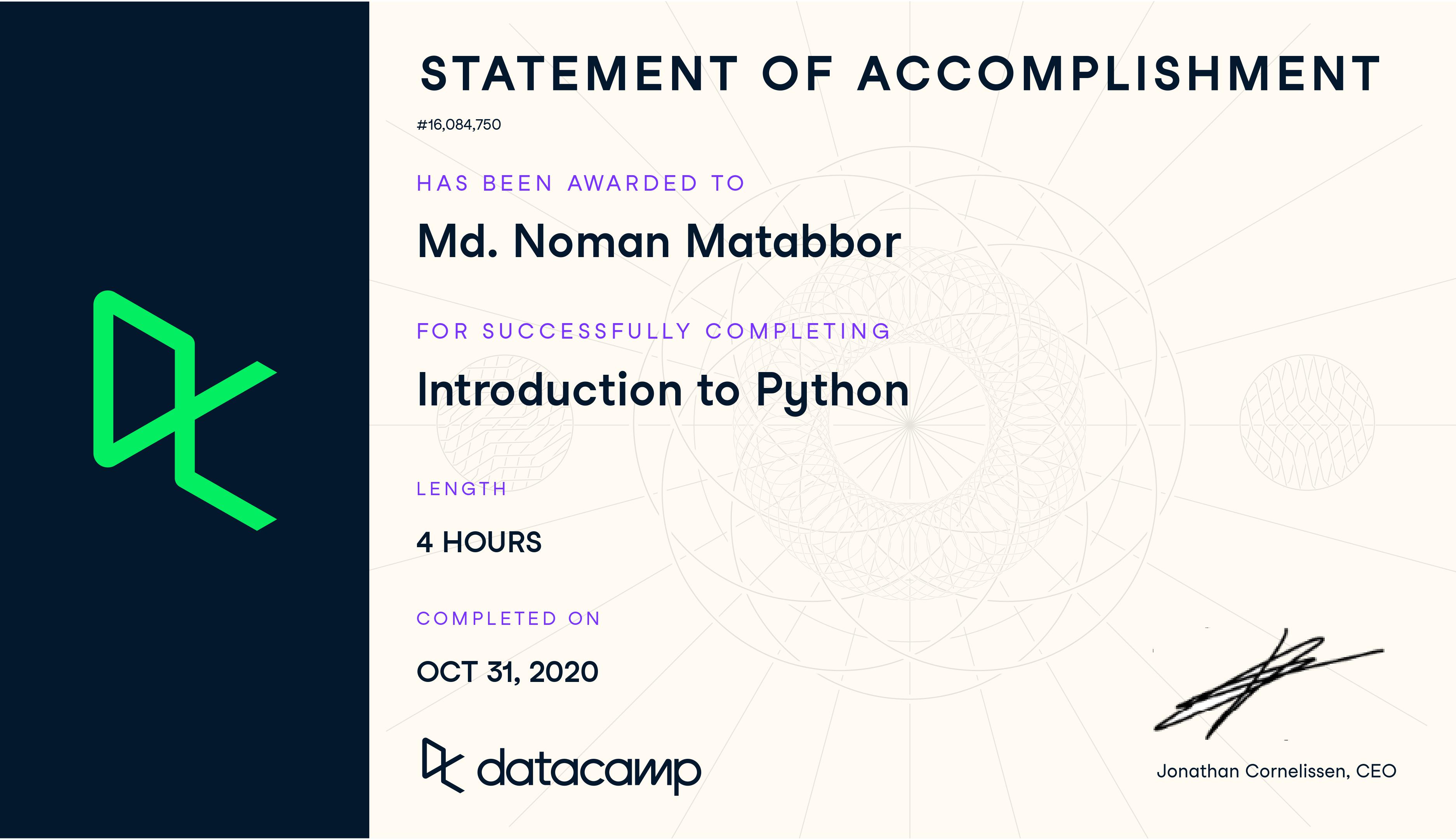Click the small circular pattern at right
1456x840 pixels.
click(x=1307, y=422)
